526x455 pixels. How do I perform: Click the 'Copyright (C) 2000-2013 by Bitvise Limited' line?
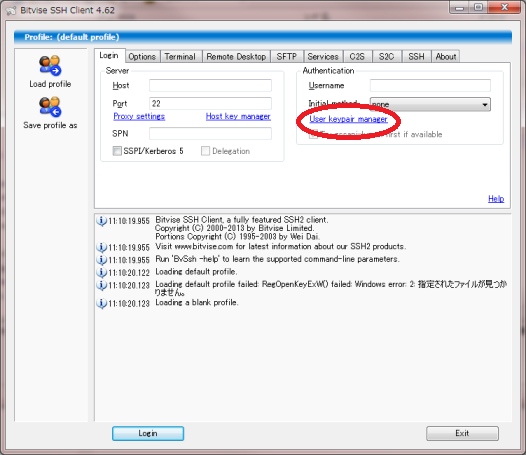click(235, 228)
